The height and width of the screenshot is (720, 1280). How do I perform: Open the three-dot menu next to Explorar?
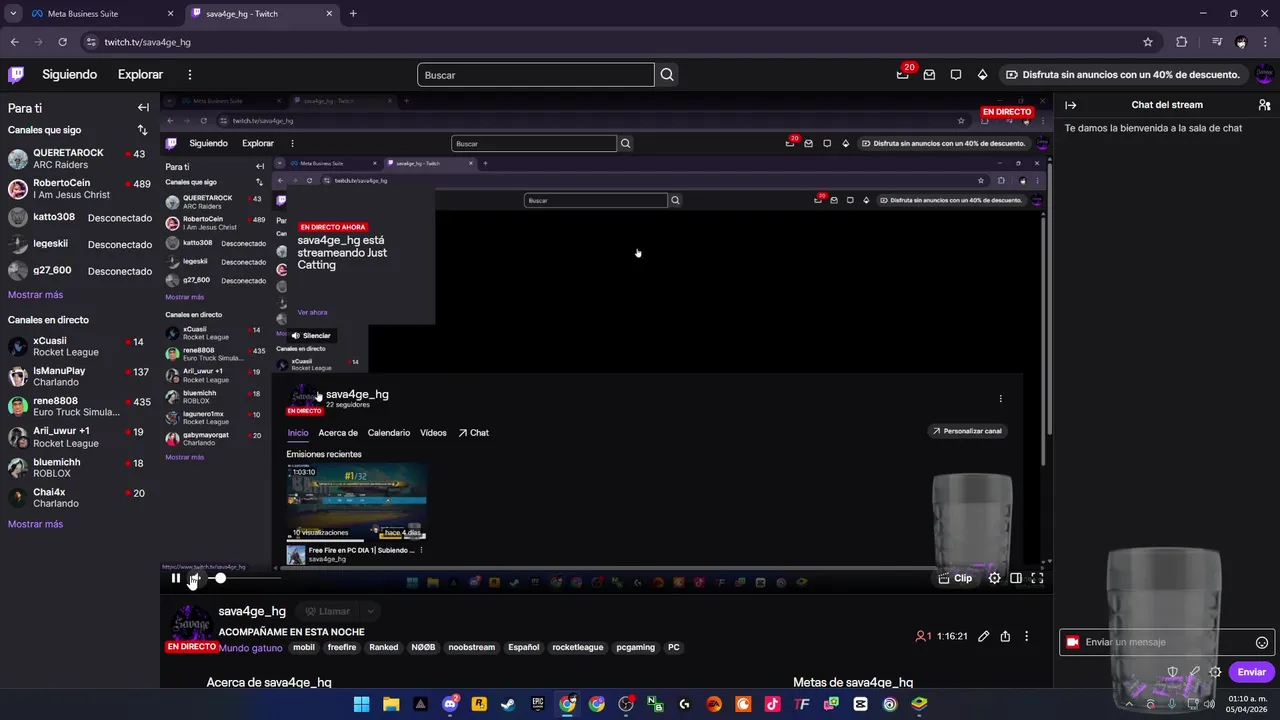click(x=190, y=75)
